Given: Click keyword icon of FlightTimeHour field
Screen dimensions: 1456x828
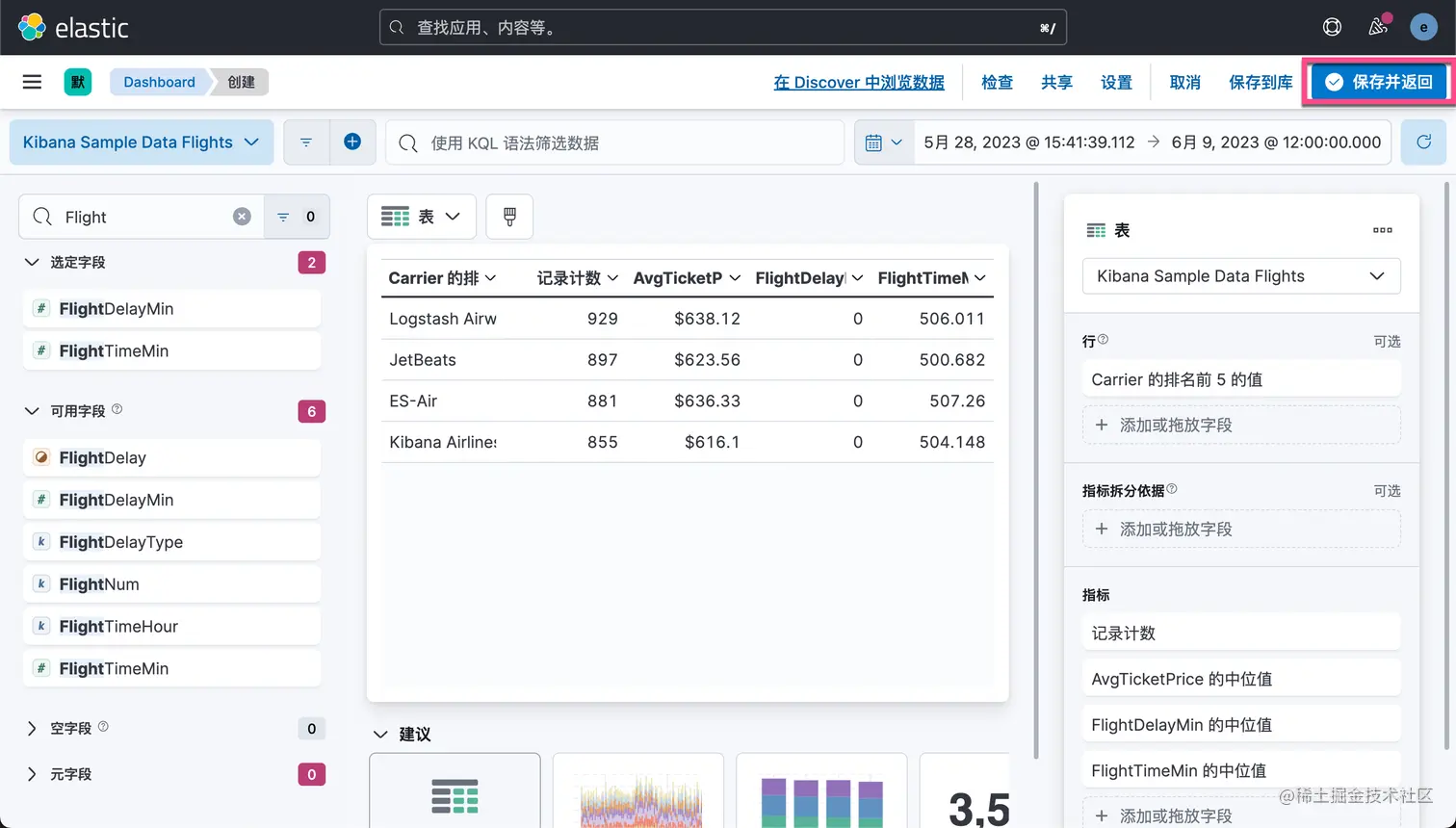Looking at the screenshot, I should pyautogui.click(x=41, y=626).
